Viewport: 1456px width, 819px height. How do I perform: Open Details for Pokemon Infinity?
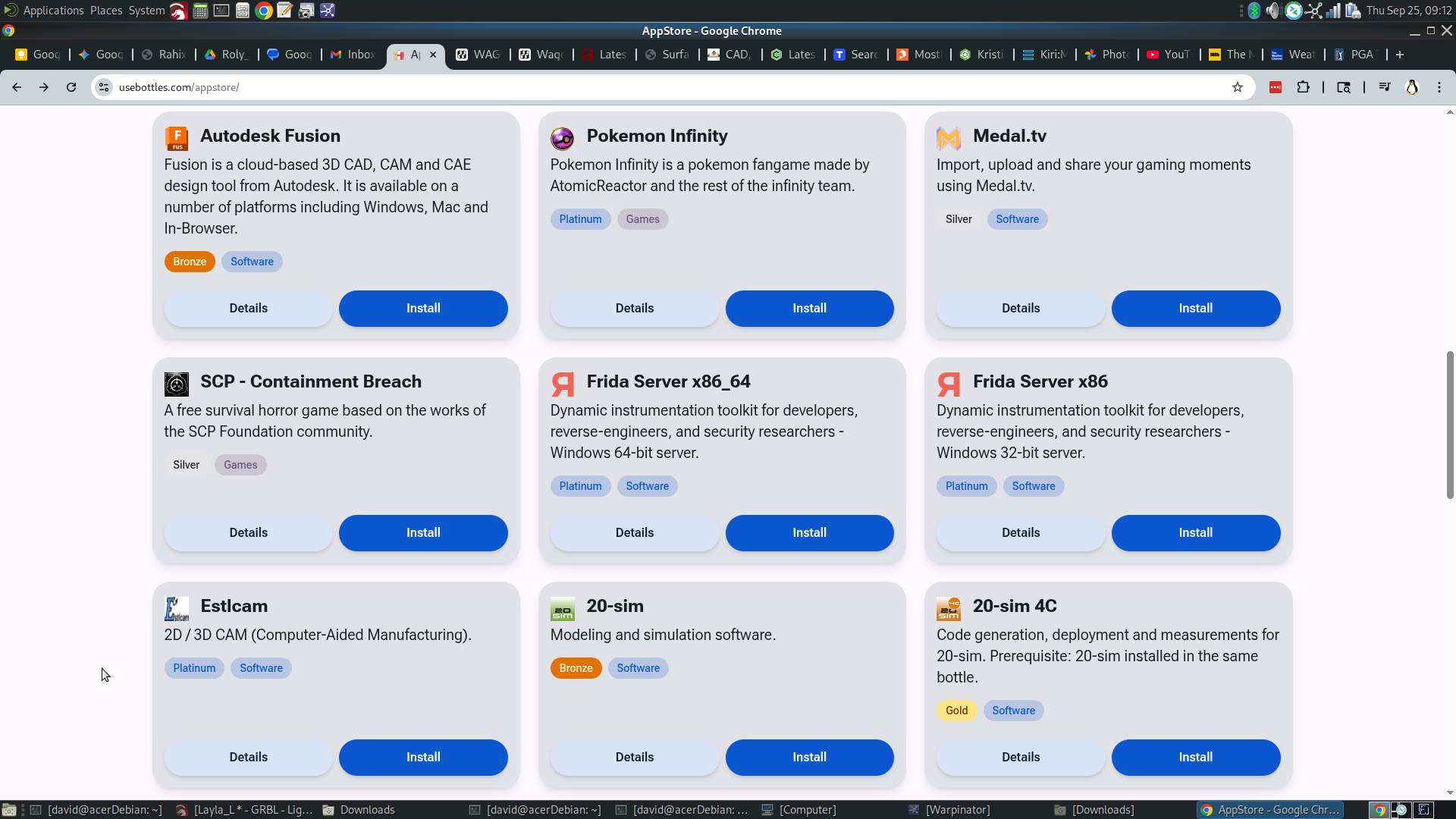pyautogui.click(x=634, y=309)
